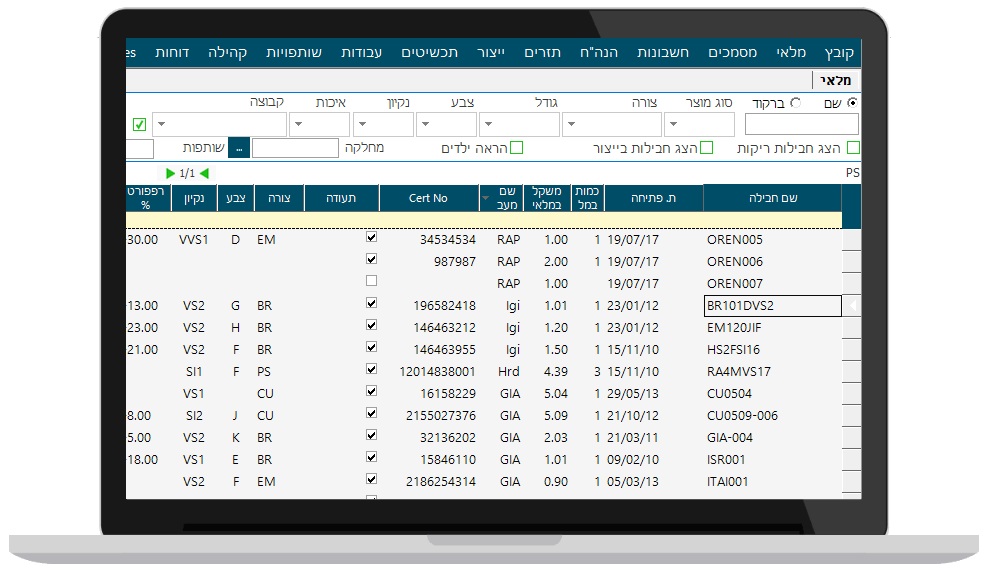Click the מחלקה input field

295,148
